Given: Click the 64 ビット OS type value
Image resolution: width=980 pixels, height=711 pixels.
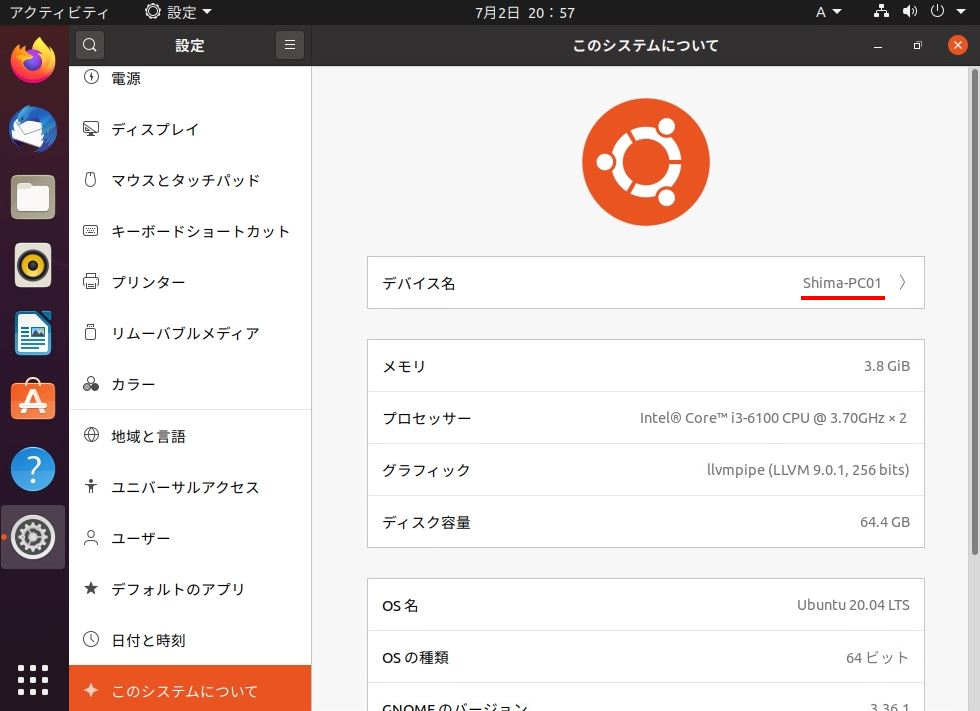Looking at the screenshot, I should pyautogui.click(x=878, y=657).
